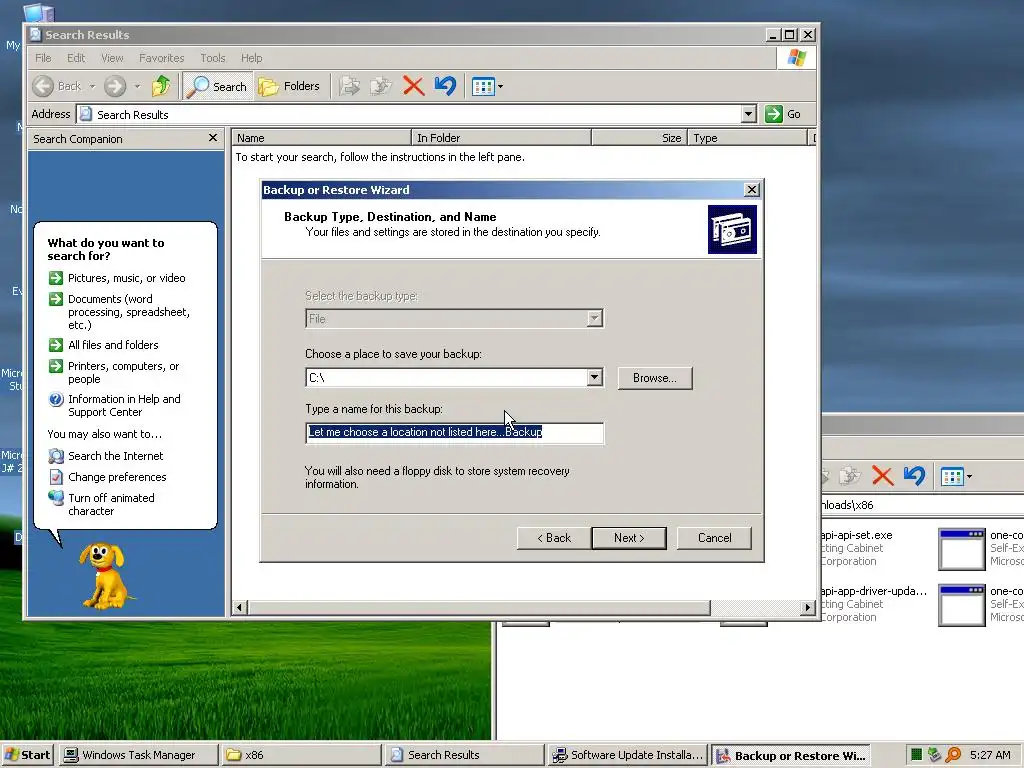Click the green Go button
This screenshot has width=1024, height=768.
coord(784,114)
